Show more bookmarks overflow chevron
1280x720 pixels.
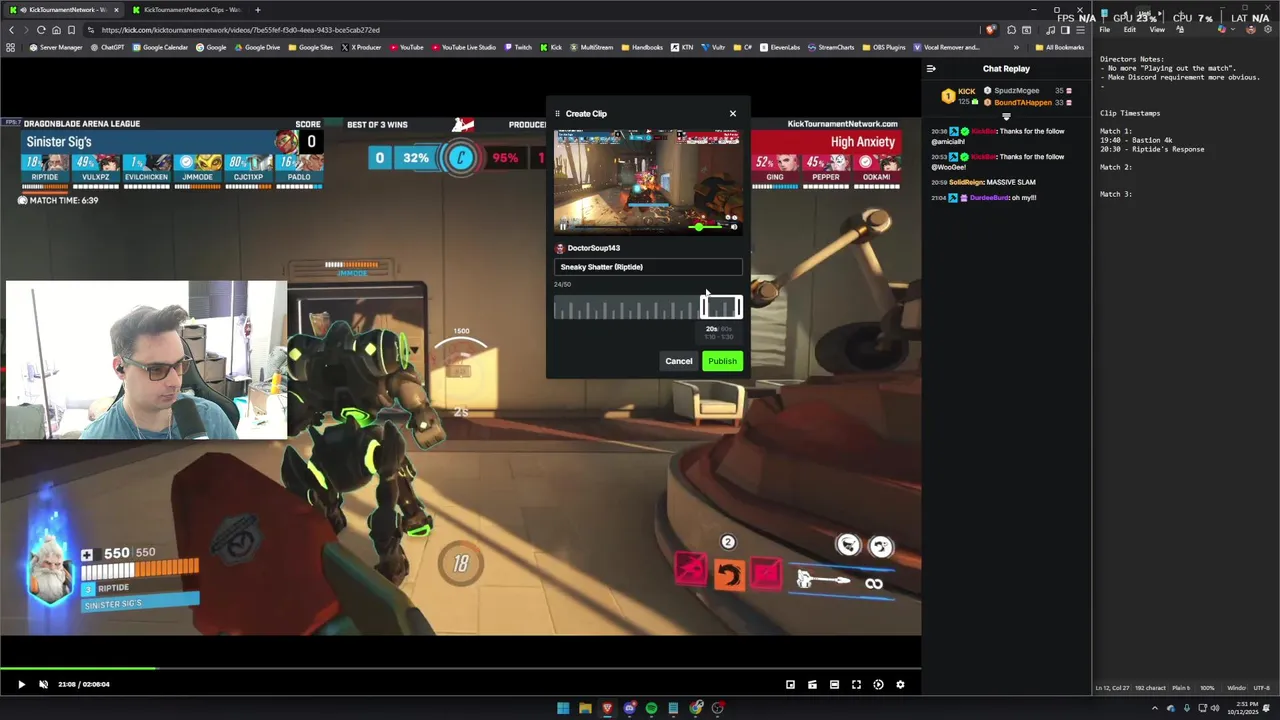pos(1016,47)
